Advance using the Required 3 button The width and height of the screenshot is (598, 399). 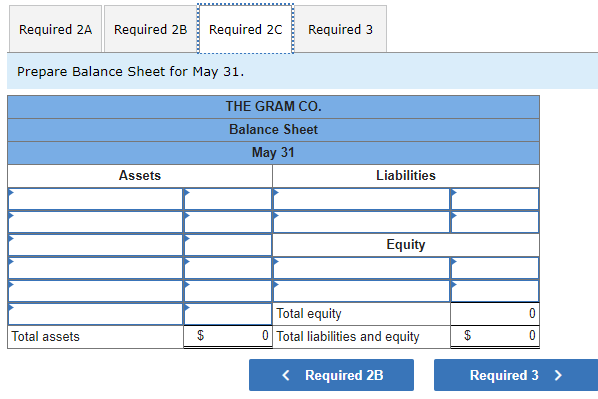coord(516,375)
